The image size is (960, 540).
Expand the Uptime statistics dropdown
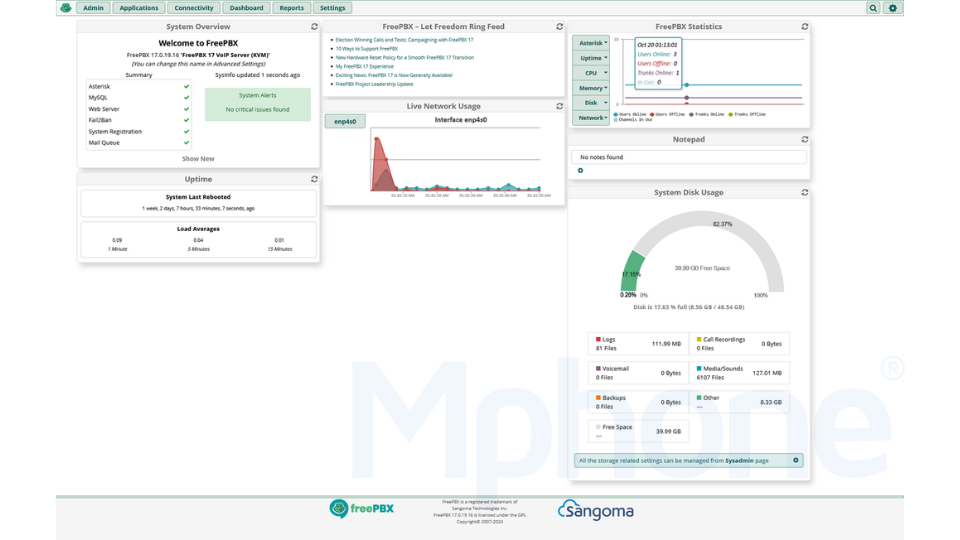[x=591, y=58]
